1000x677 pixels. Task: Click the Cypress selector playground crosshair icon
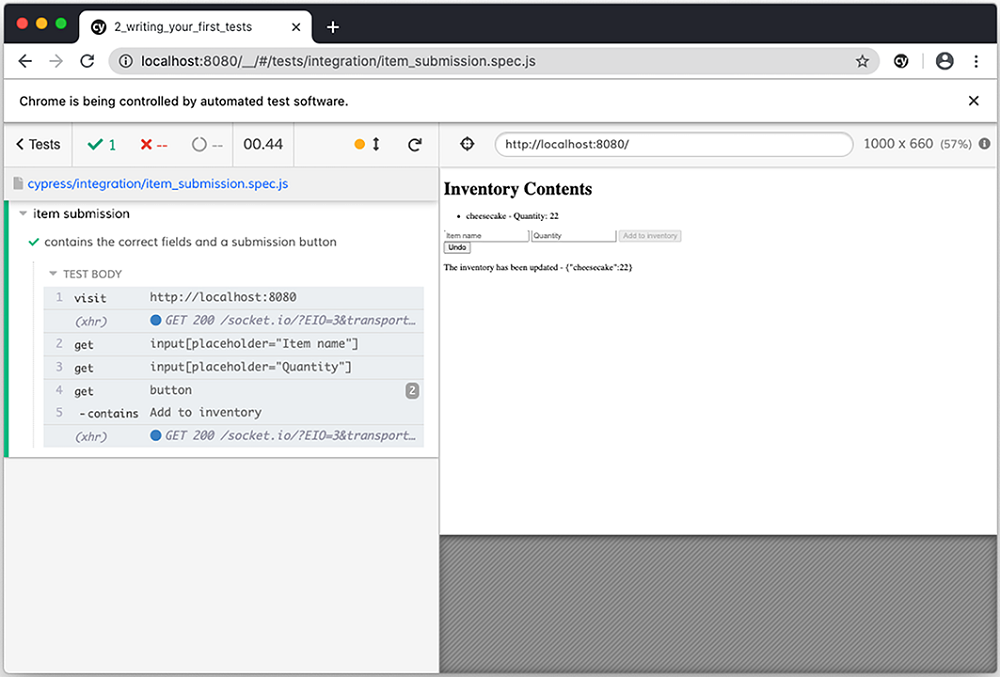467,144
